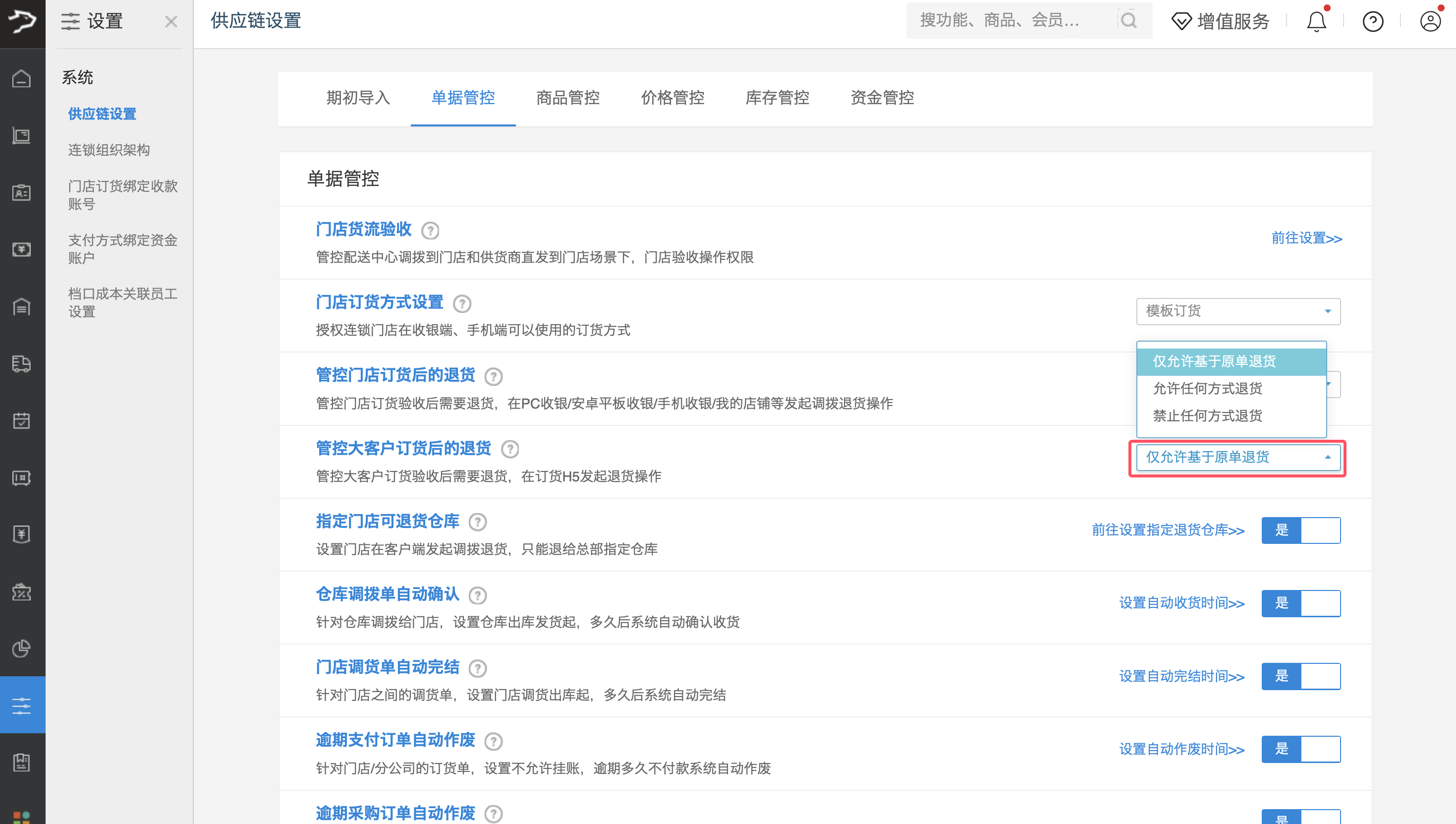This screenshot has height=824, width=1456.
Task: Click the delivery truck icon in sidebar
Action: point(21,363)
